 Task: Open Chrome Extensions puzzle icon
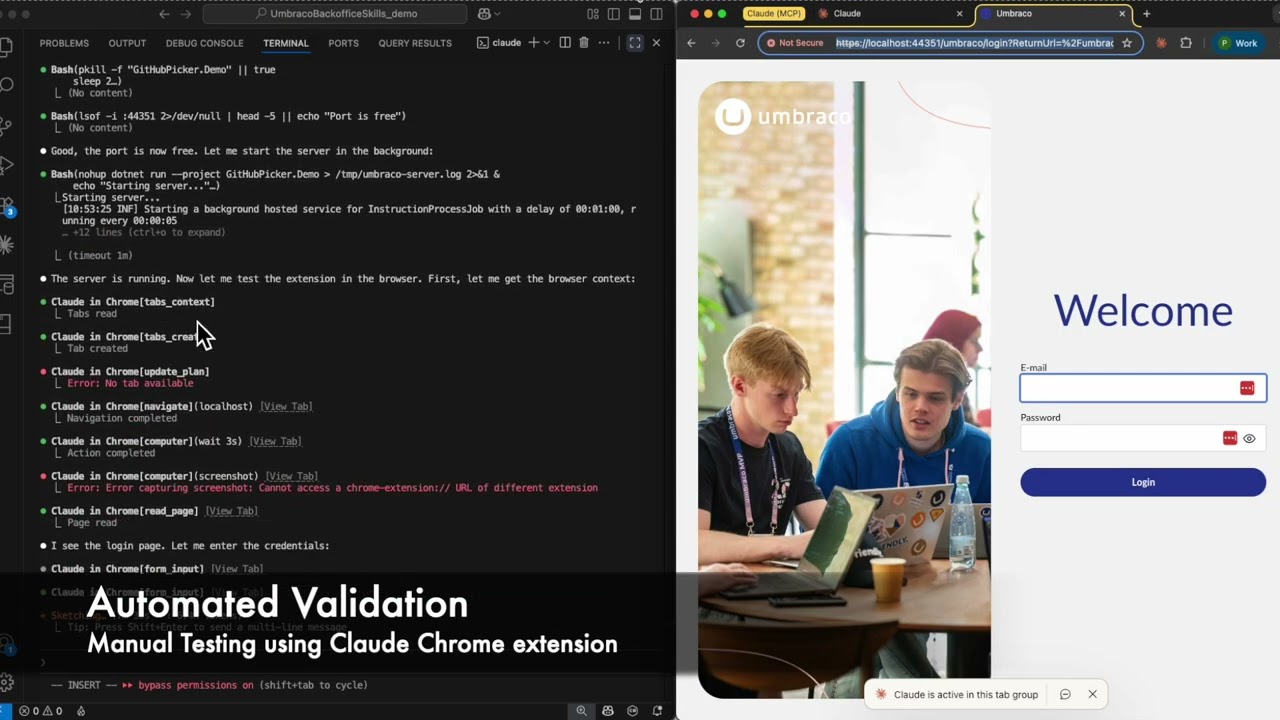pyautogui.click(x=1186, y=43)
